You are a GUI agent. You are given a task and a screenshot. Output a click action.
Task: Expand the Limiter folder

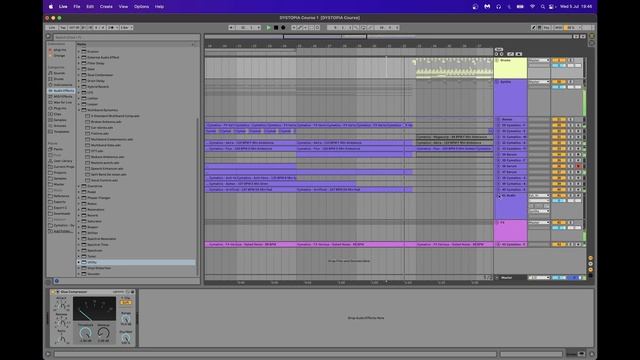(79, 98)
